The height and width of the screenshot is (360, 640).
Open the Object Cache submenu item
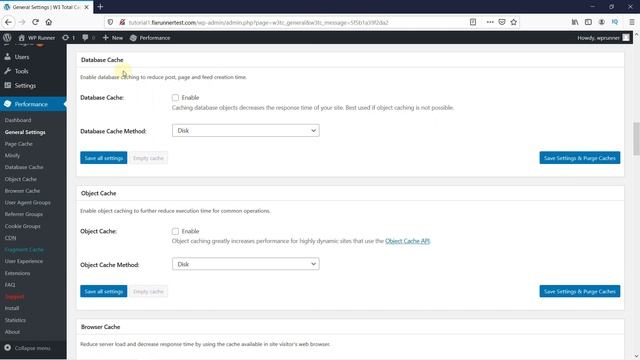(x=21, y=179)
